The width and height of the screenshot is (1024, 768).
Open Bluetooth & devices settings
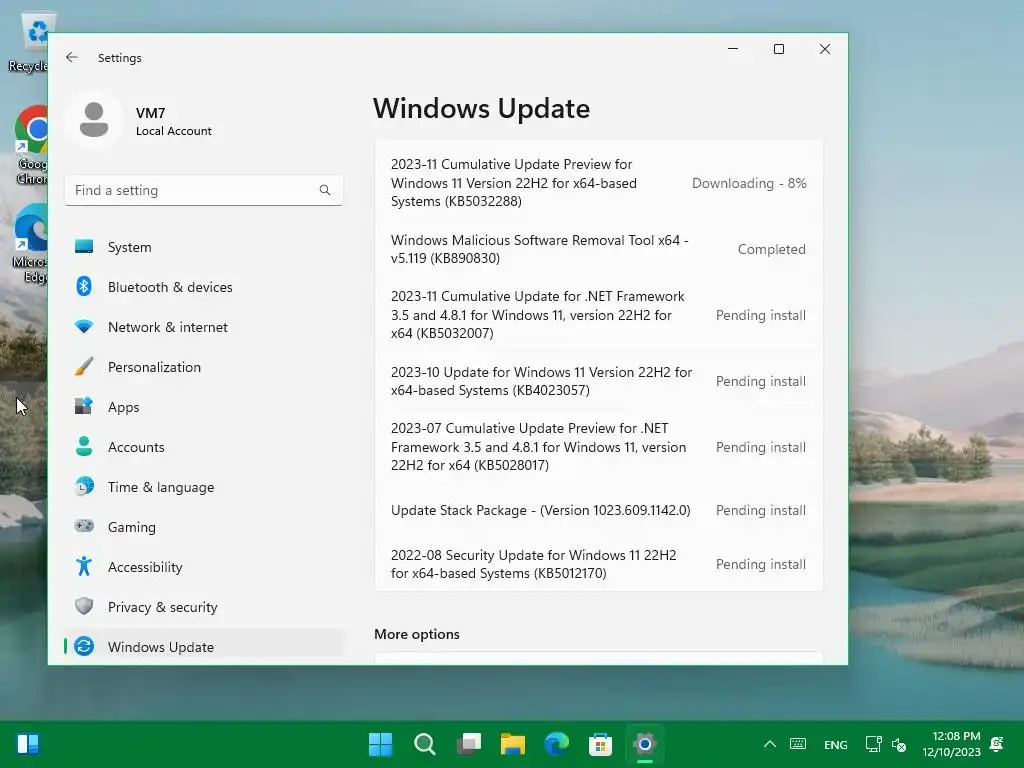pos(204,287)
